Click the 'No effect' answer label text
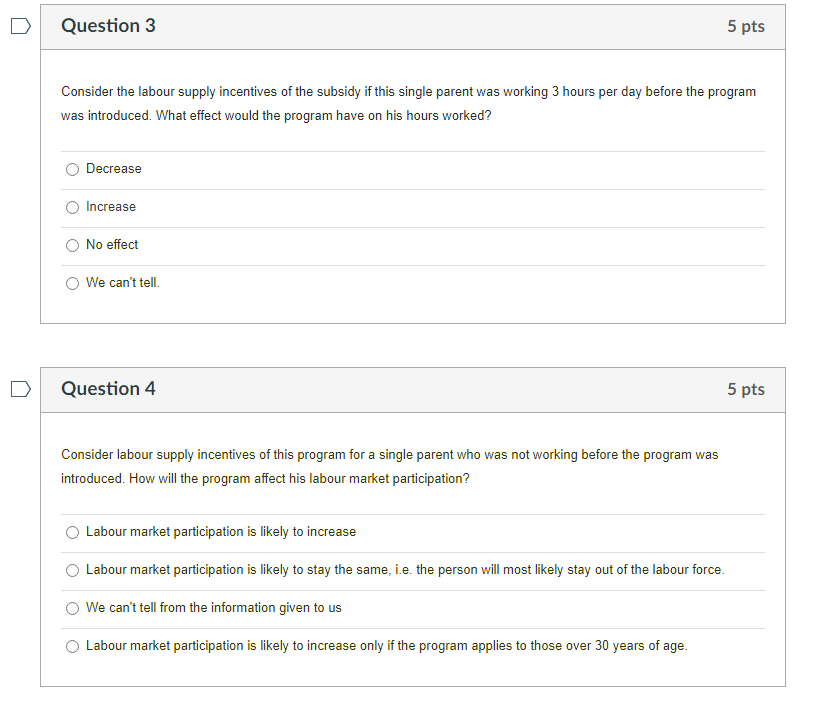The height and width of the screenshot is (707, 821). (112, 245)
